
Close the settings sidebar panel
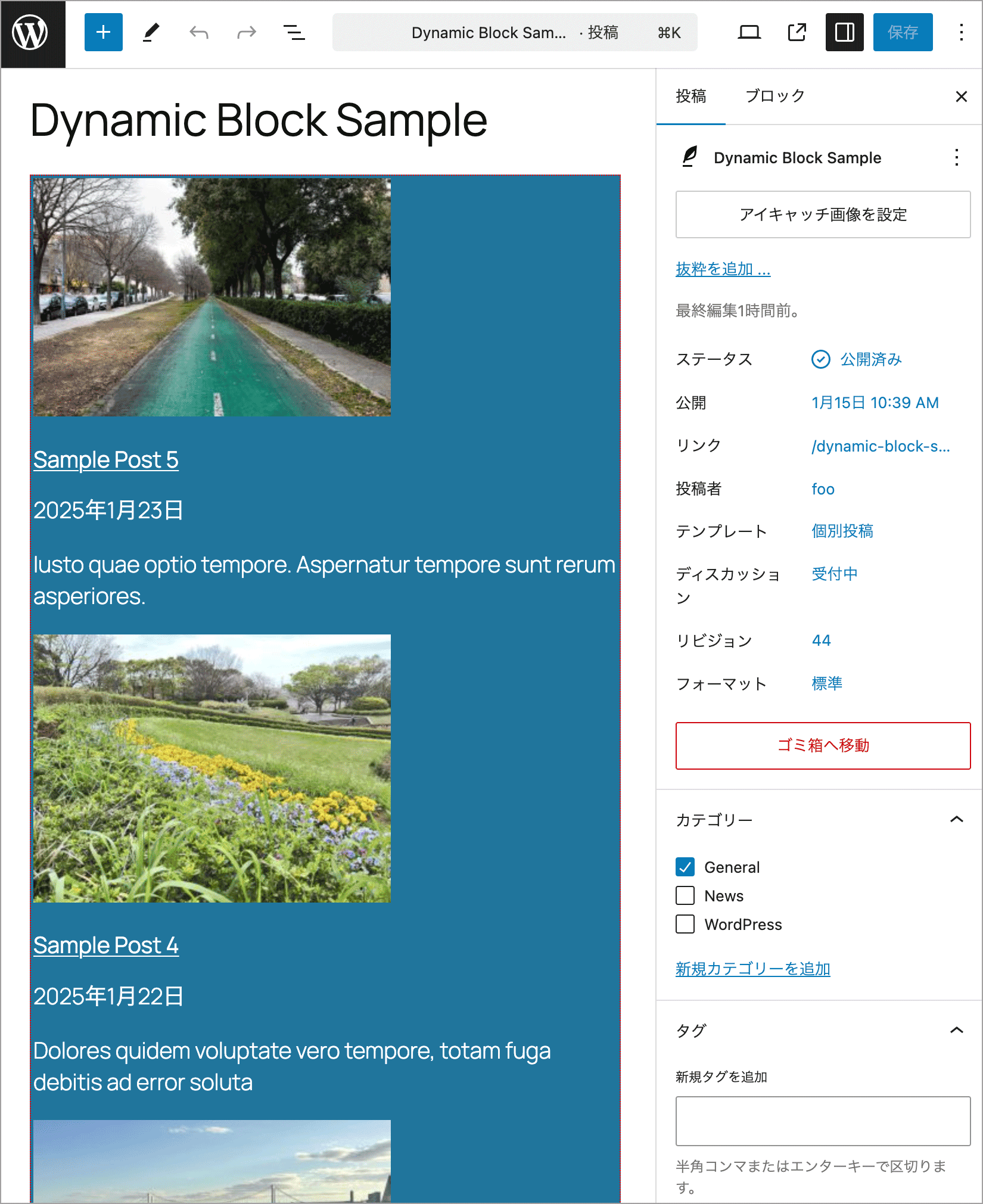(961, 97)
